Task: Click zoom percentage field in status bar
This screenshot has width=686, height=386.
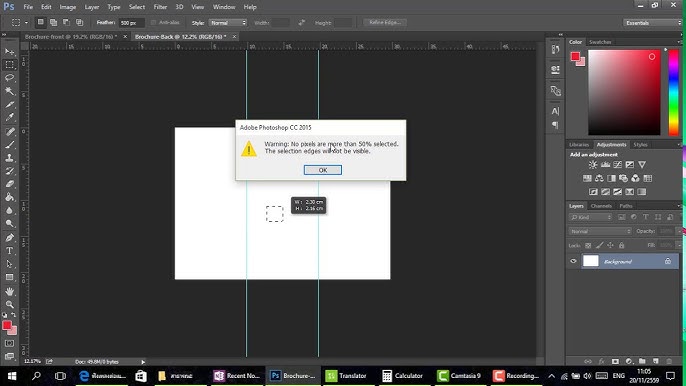Action: (x=32, y=361)
